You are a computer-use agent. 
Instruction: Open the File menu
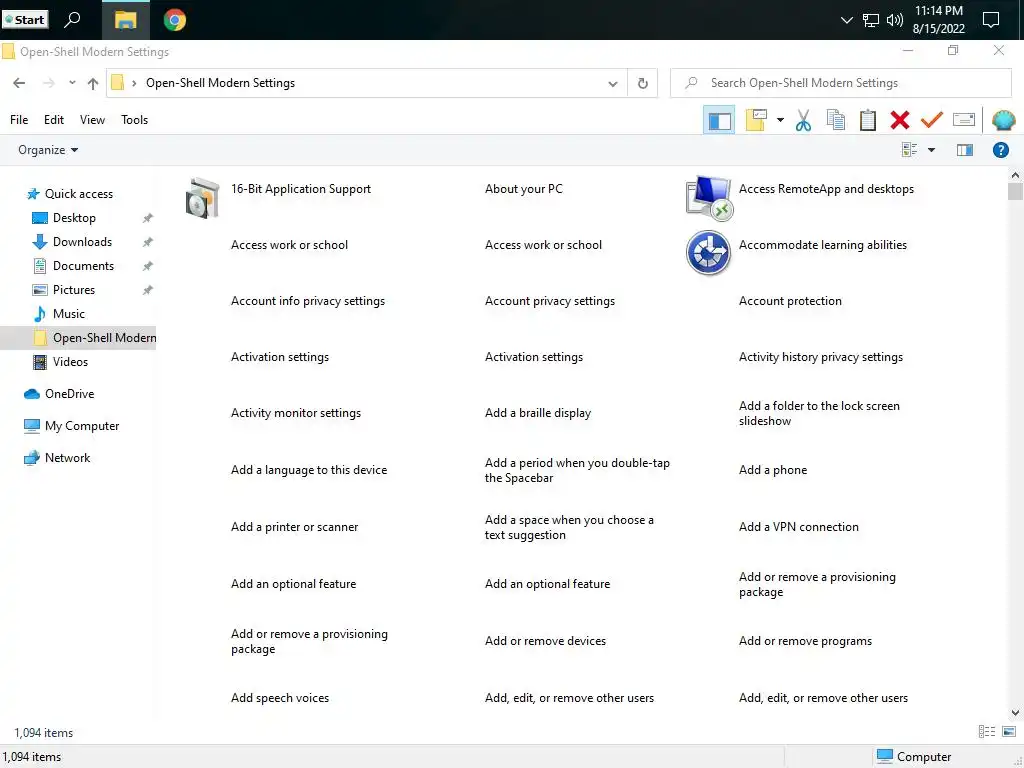19,120
